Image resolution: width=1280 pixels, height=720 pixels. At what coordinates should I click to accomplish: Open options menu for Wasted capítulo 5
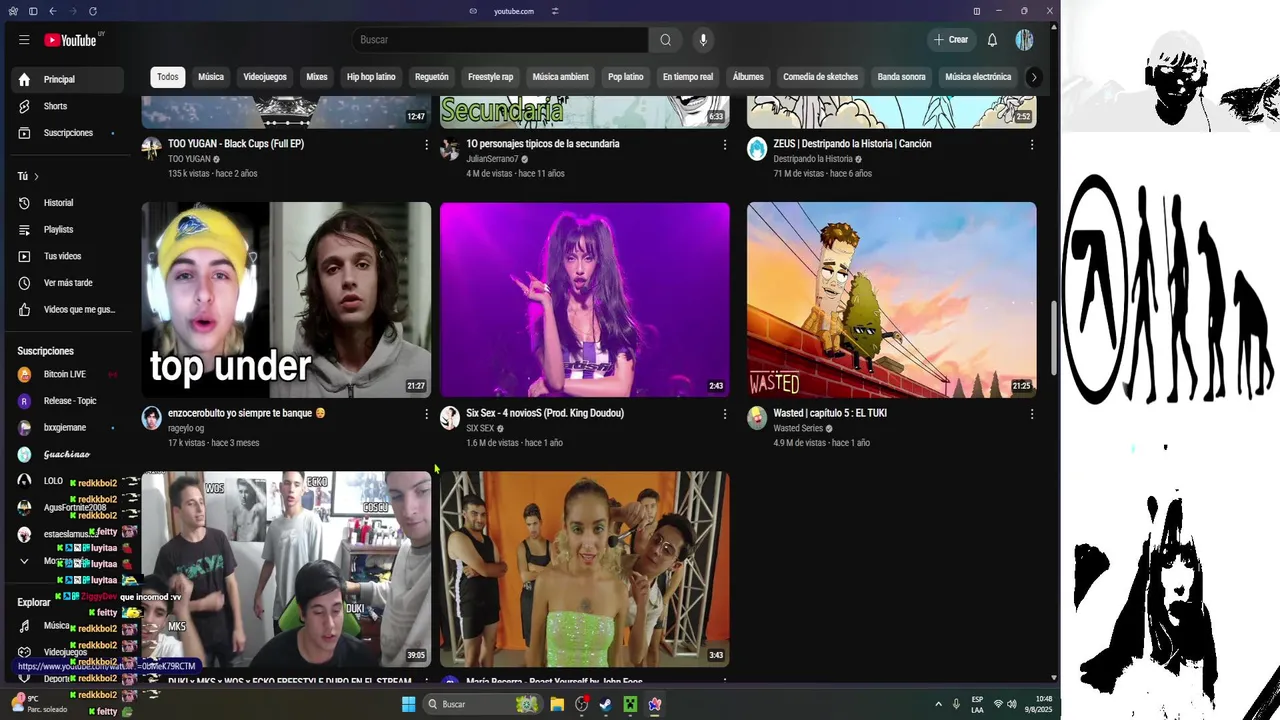[x=1032, y=414]
